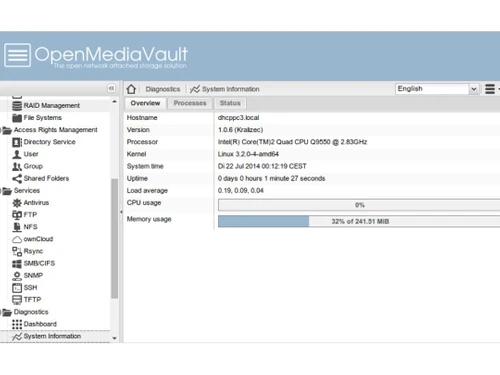The height and width of the screenshot is (375, 500).
Task: Click the sidebar vertical scrollbar thumb
Action: click(x=114, y=238)
